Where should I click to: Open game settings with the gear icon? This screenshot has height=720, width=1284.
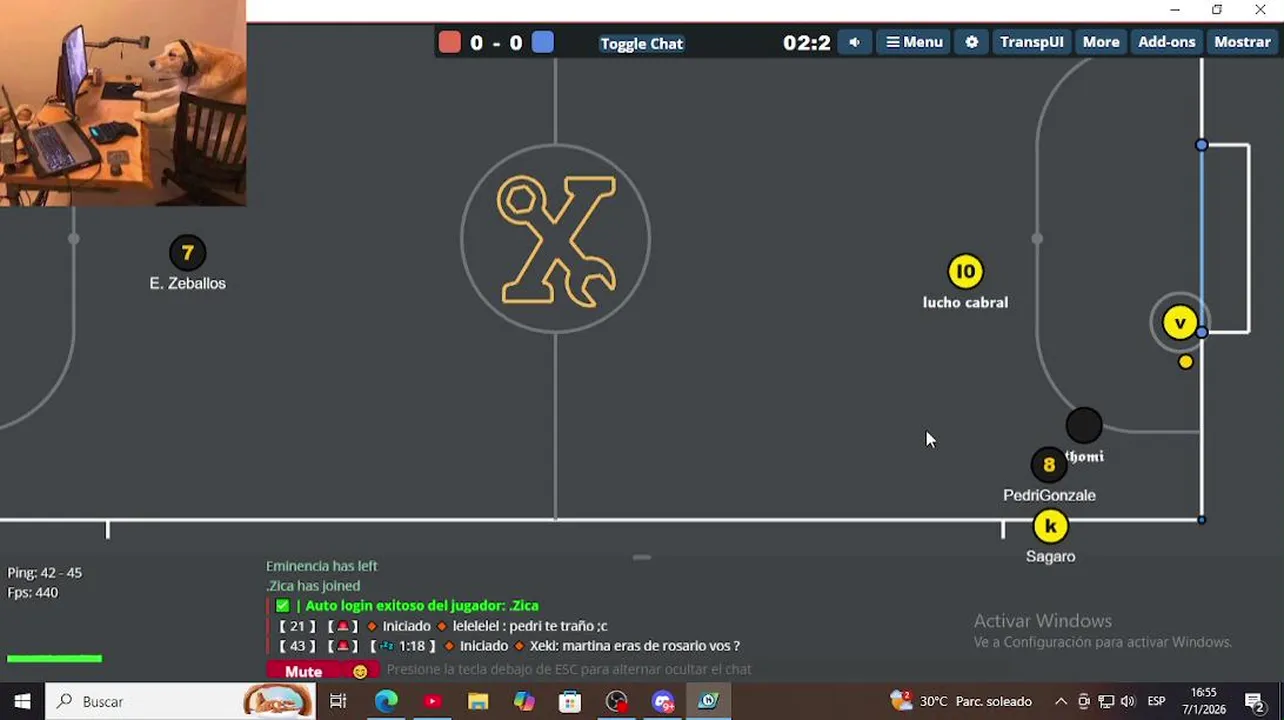pyautogui.click(x=971, y=42)
